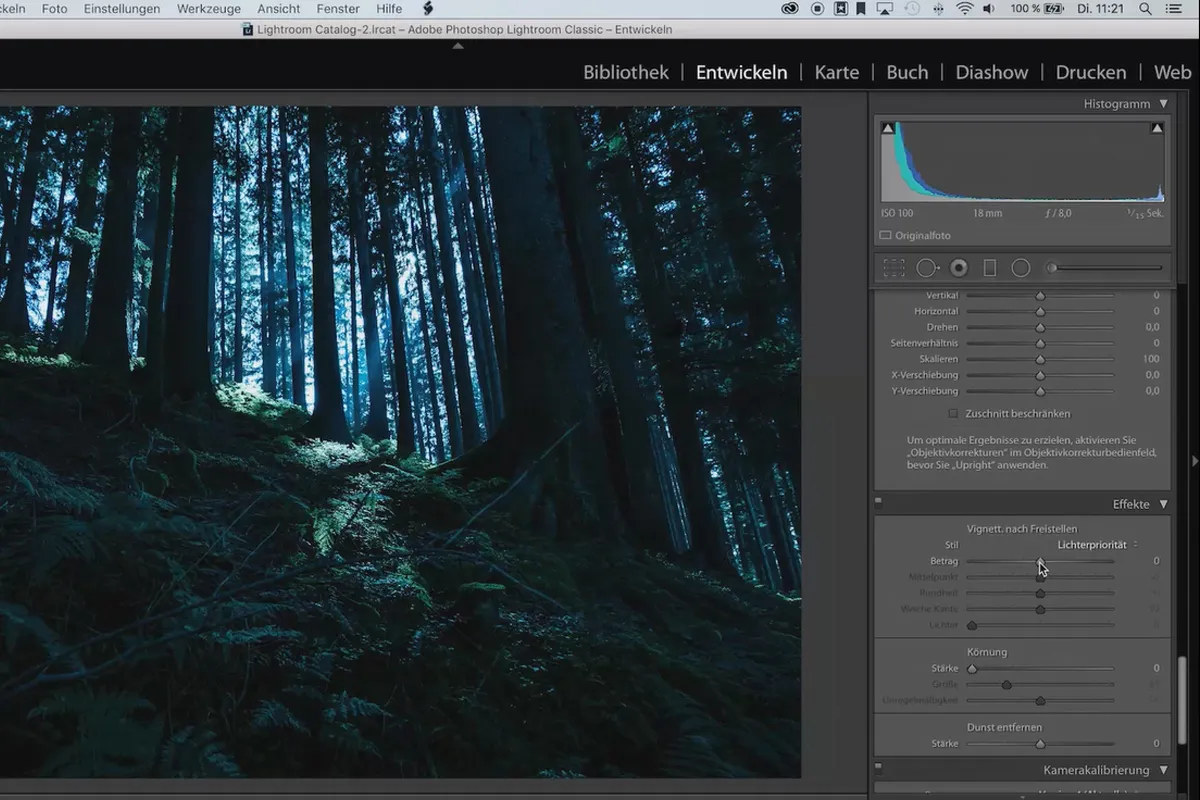This screenshot has width=1200, height=800.
Task: Select the Spot Removal tool
Action: click(928, 268)
